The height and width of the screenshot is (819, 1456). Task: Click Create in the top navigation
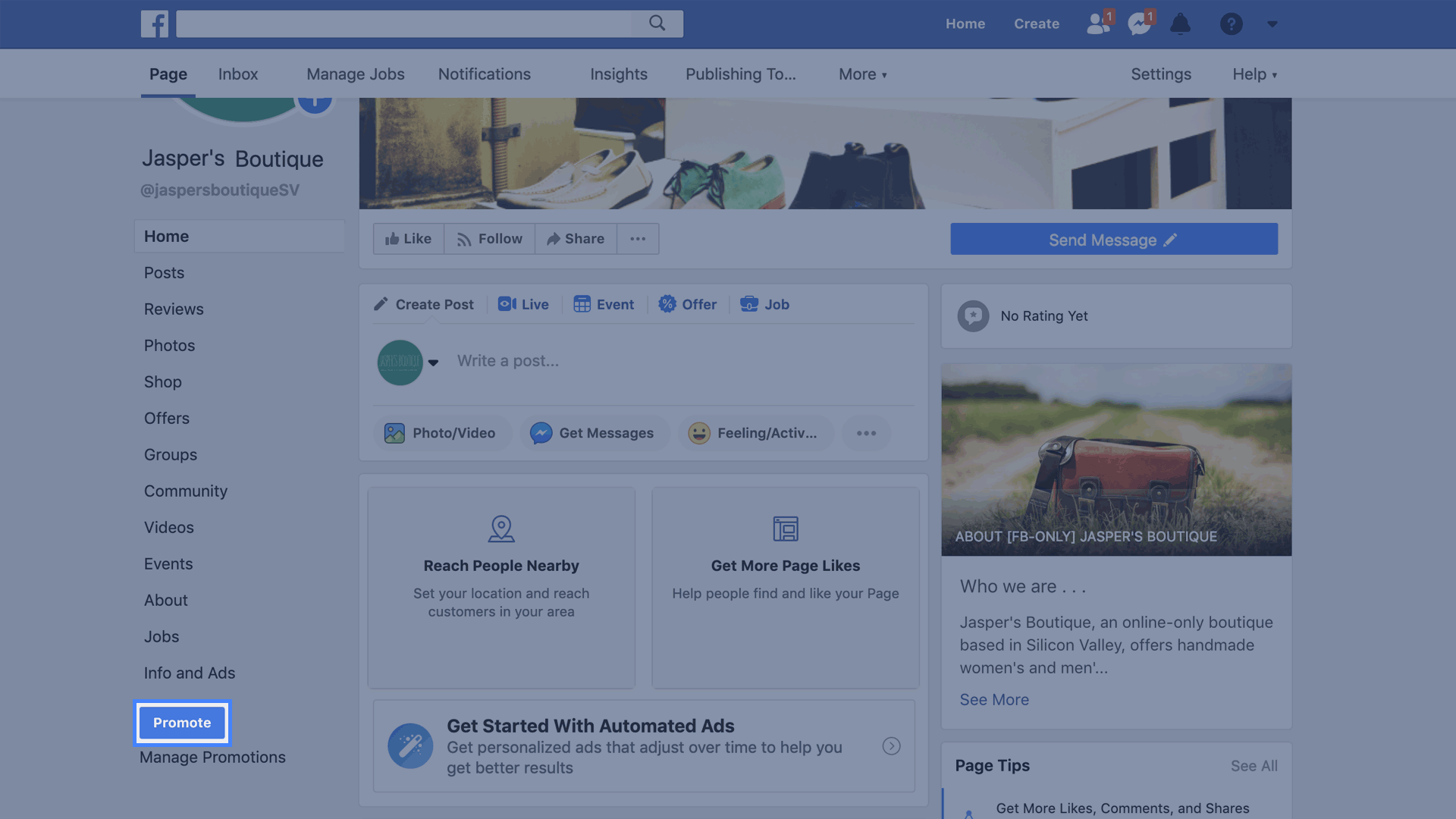click(1037, 24)
